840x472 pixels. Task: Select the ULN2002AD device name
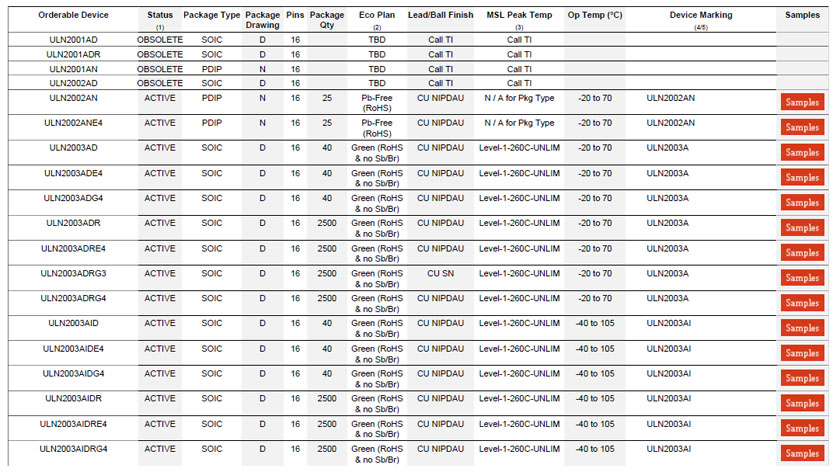[73, 83]
